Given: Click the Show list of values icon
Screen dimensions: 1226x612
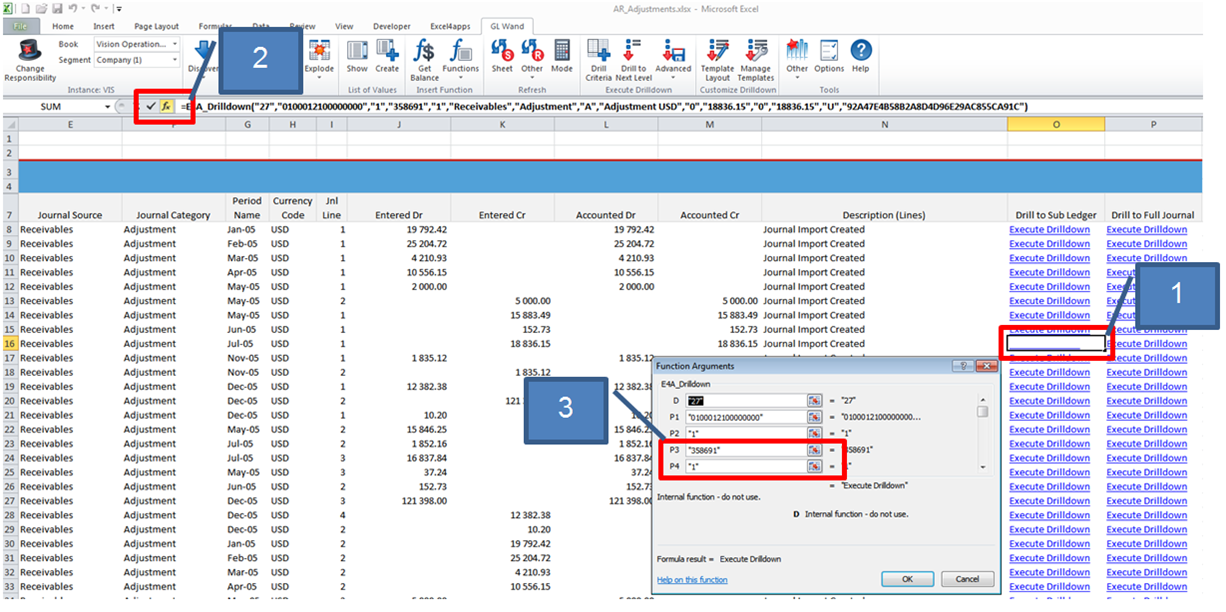Looking at the screenshot, I should coord(357,50).
